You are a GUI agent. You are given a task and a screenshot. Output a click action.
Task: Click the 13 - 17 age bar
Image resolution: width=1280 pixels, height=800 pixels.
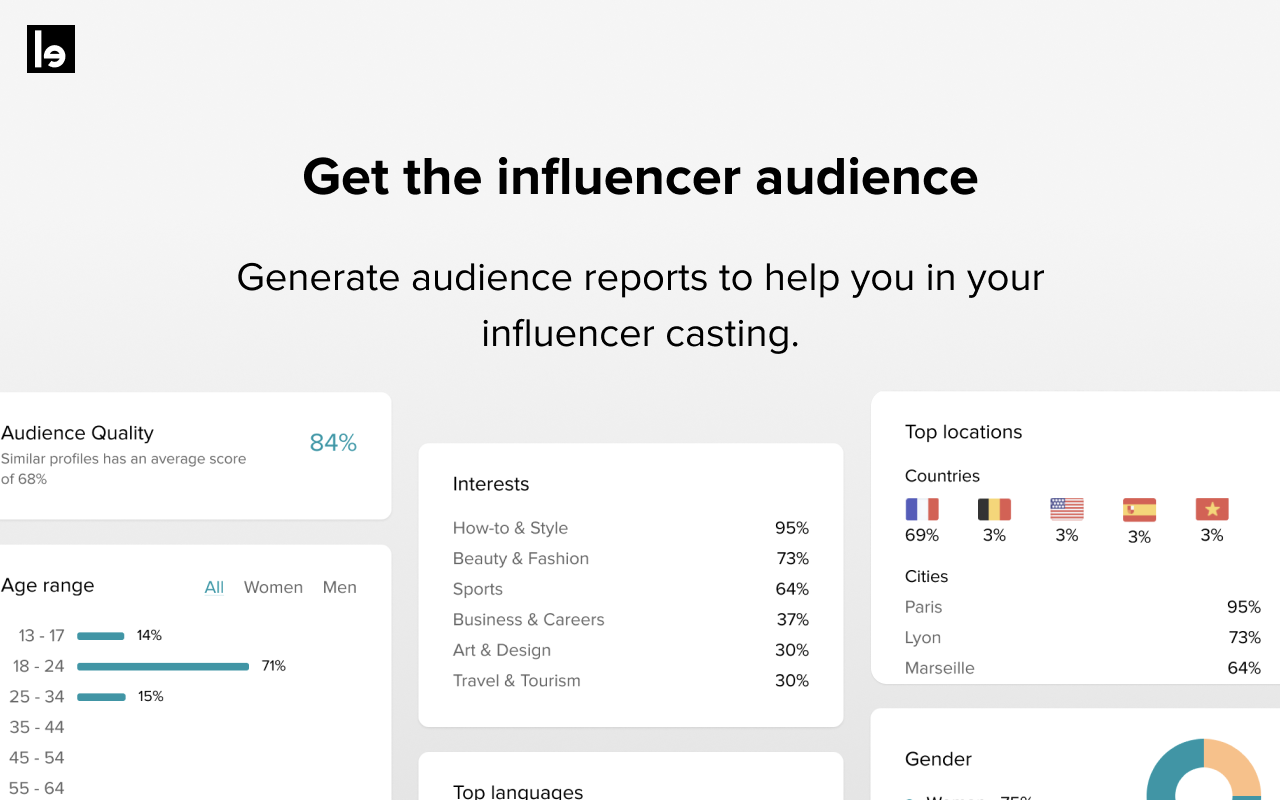pyautogui.click(x=101, y=636)
